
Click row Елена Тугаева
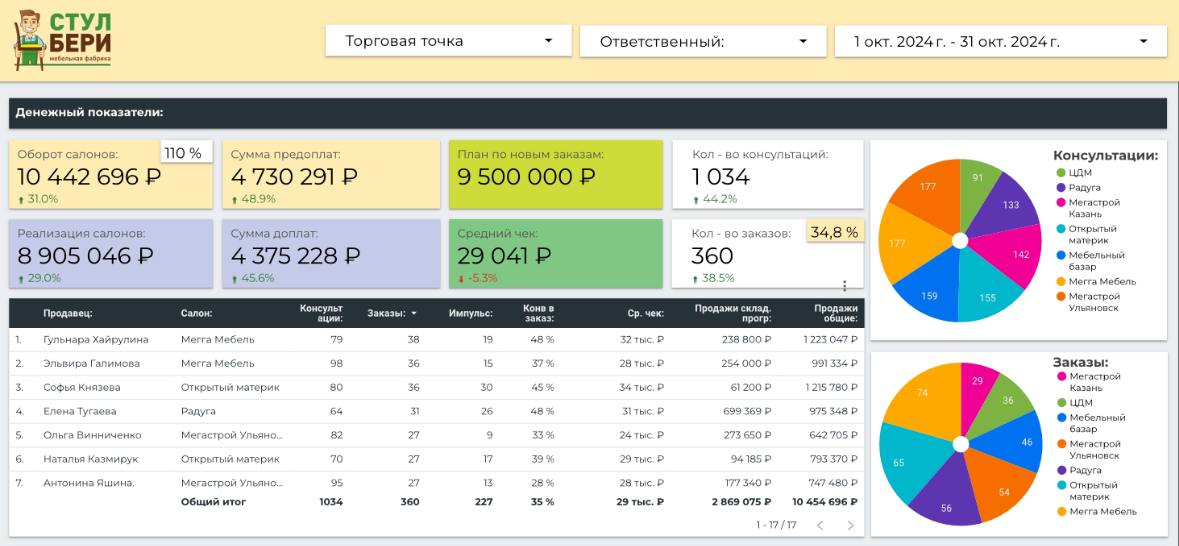pos(436,411)
